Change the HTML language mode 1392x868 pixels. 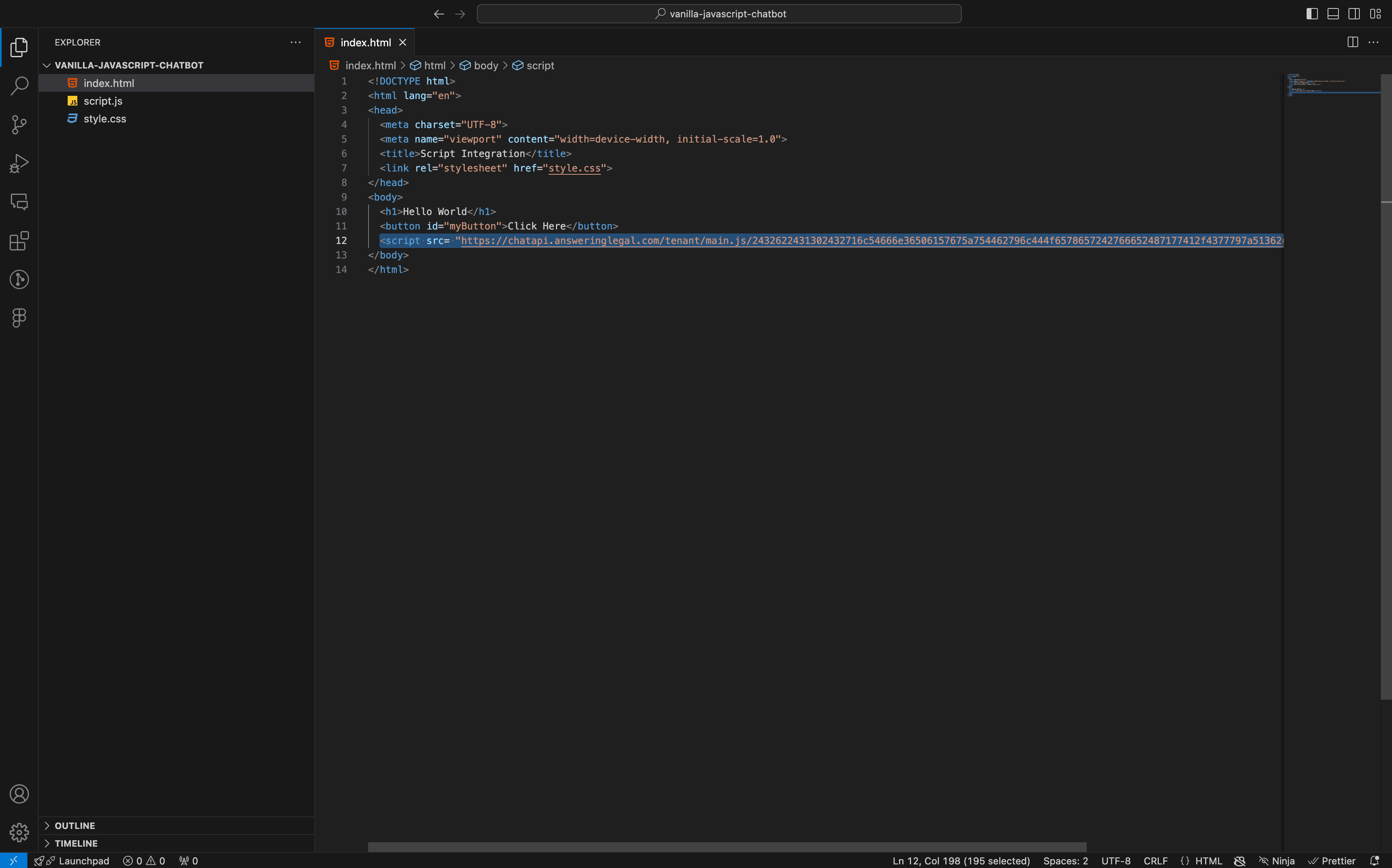coord(1208,860)
